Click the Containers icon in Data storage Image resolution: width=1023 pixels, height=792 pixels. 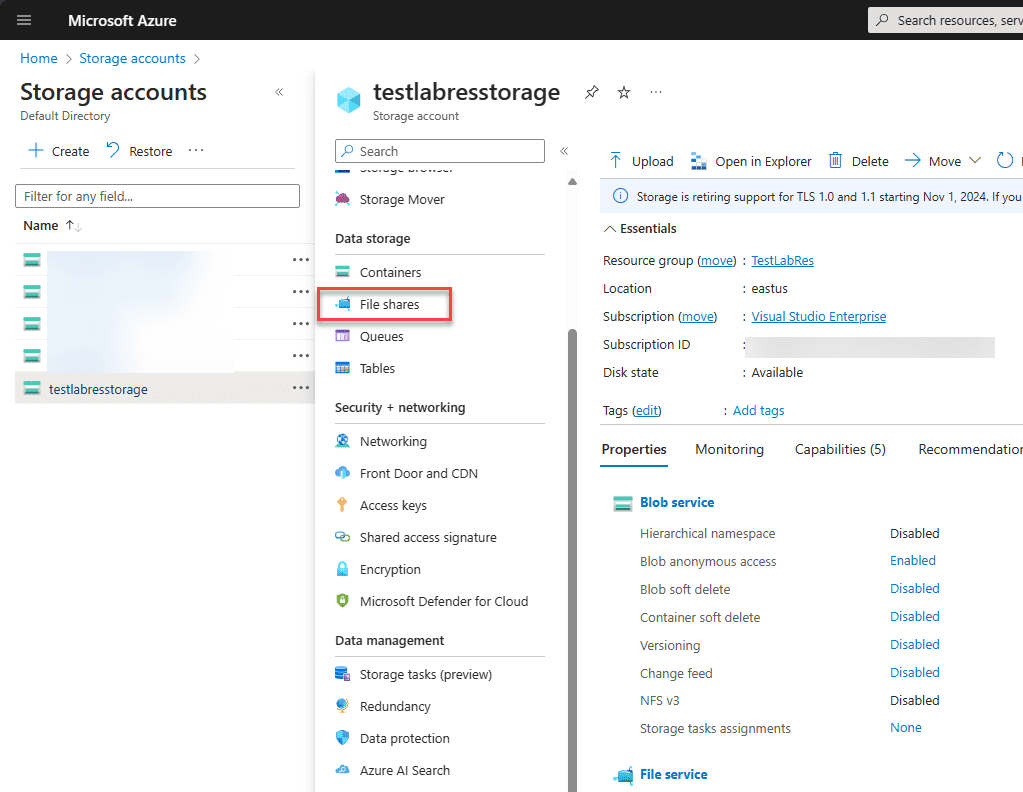pos(343,272)
